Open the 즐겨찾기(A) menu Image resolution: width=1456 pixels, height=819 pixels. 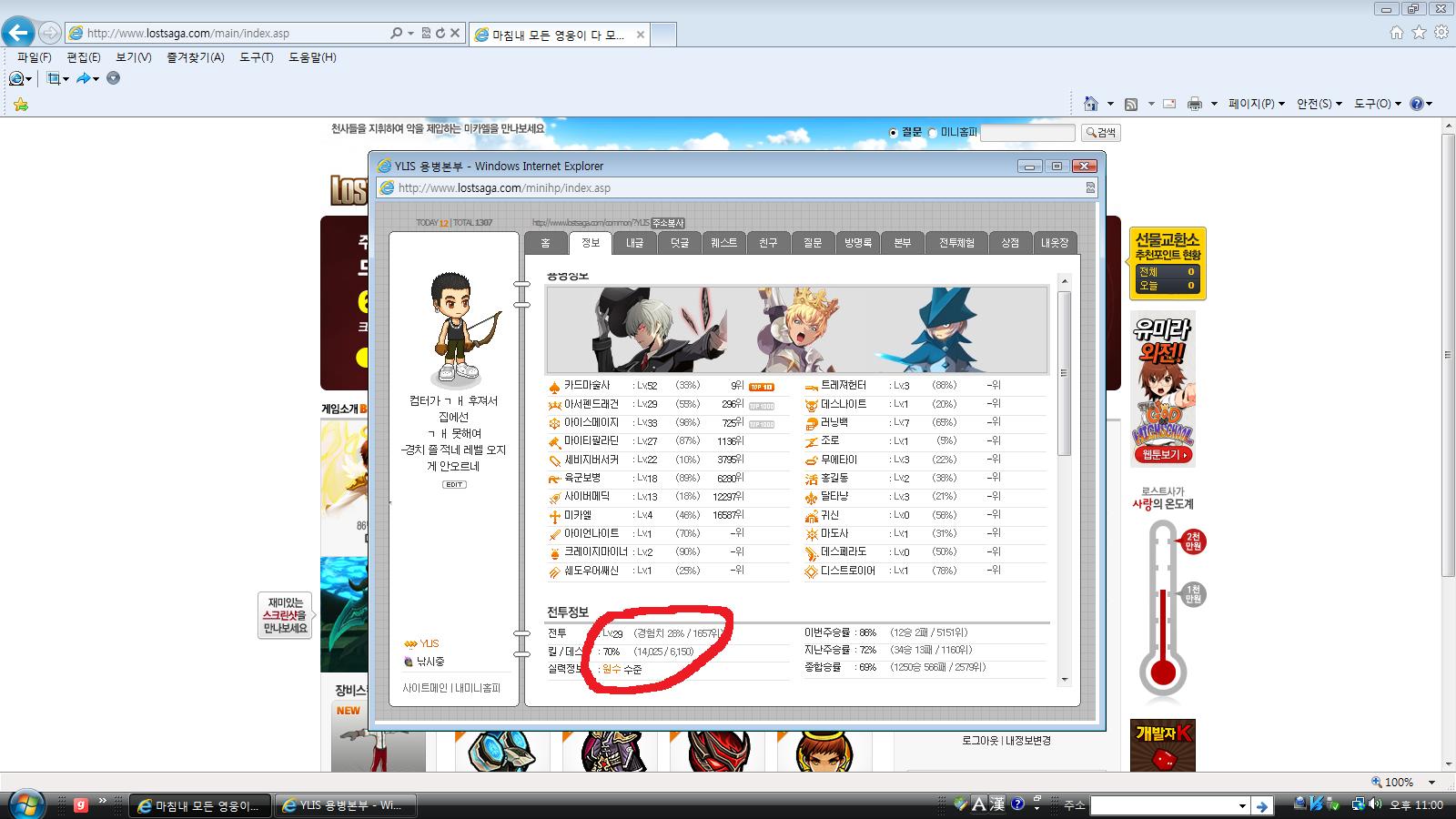tap(196, 57)
